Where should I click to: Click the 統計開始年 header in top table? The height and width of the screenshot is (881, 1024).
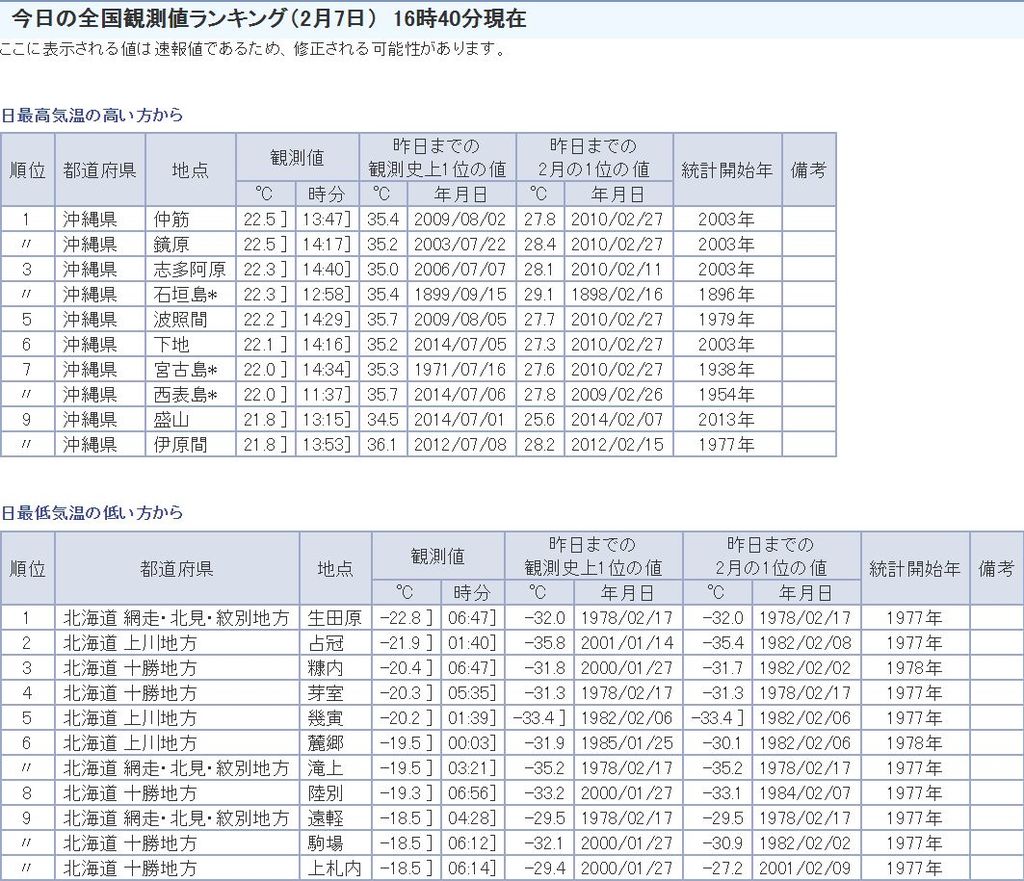pyautogui.click(x=726, y=169)
